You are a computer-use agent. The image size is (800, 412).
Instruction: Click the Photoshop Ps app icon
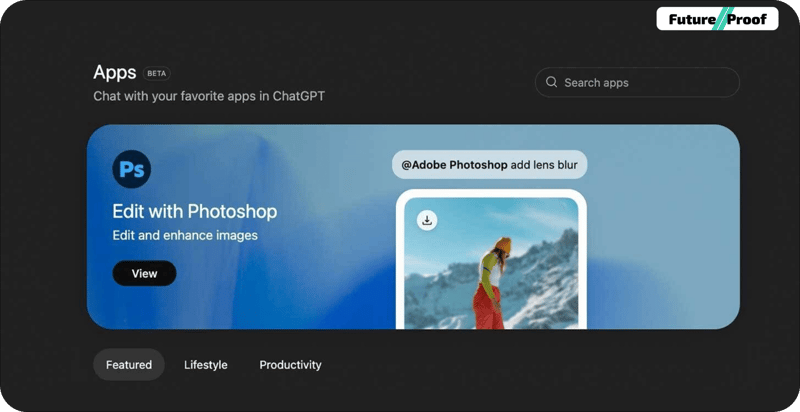132,169
